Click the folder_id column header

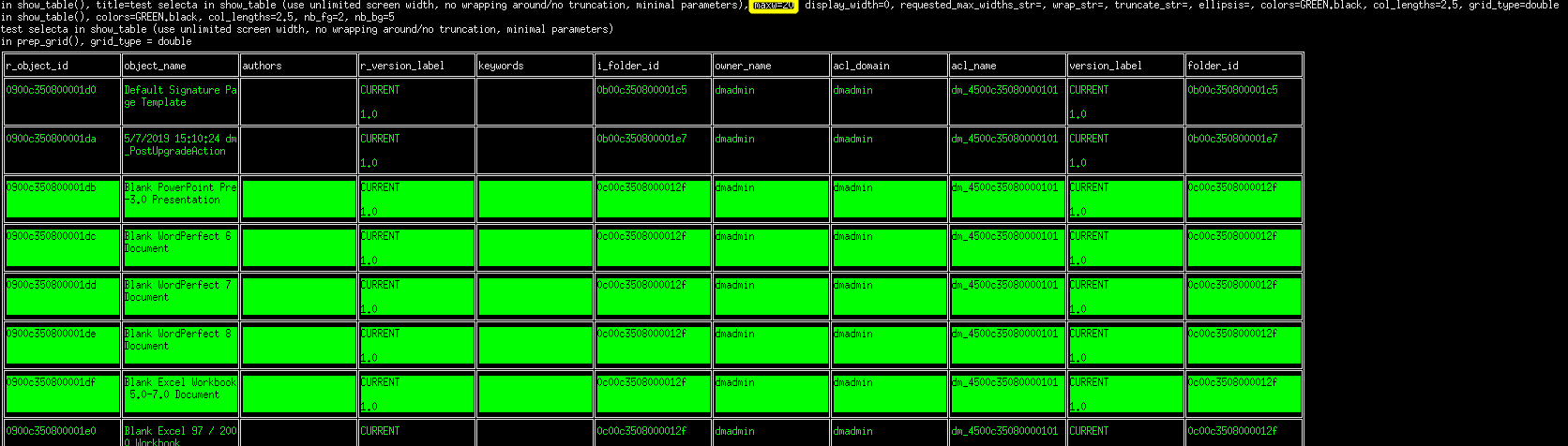pyautogui.click(x=1244, y=66)
